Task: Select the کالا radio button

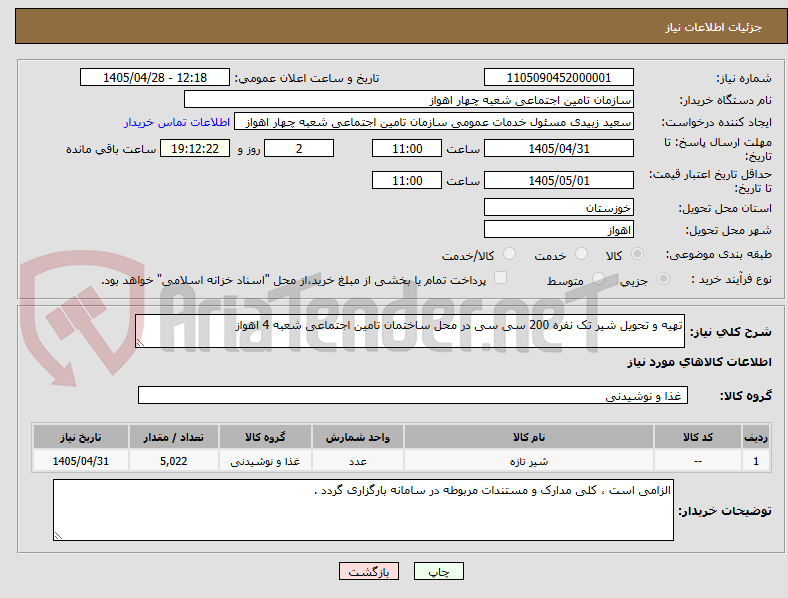Action: 637,254
